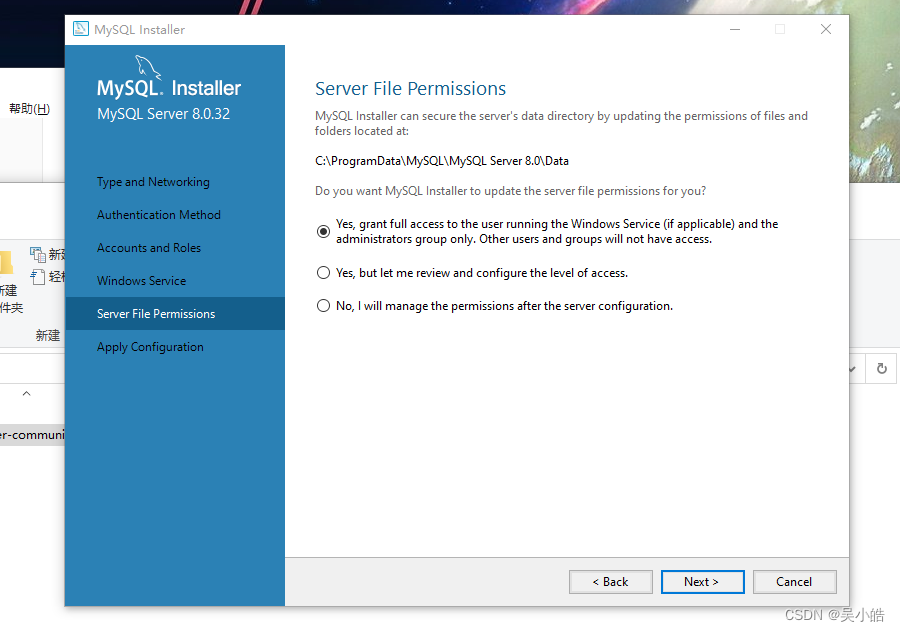Select Server File Permissions step in sidebar
The width and height of the screenshot is (900, 632).
tap(175, 313)
